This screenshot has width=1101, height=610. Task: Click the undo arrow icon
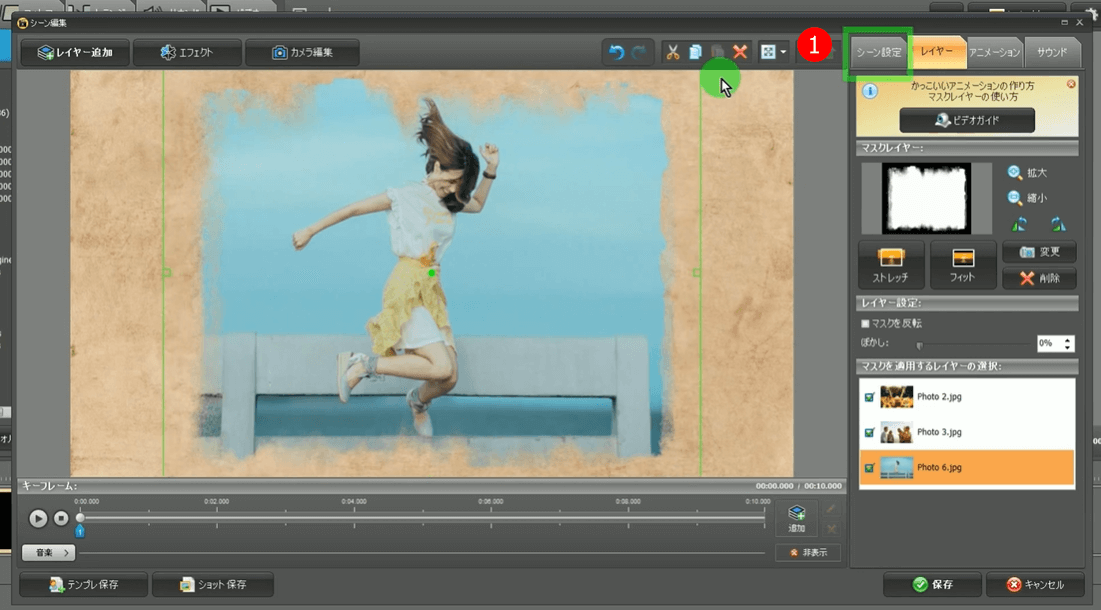point(617,52)
